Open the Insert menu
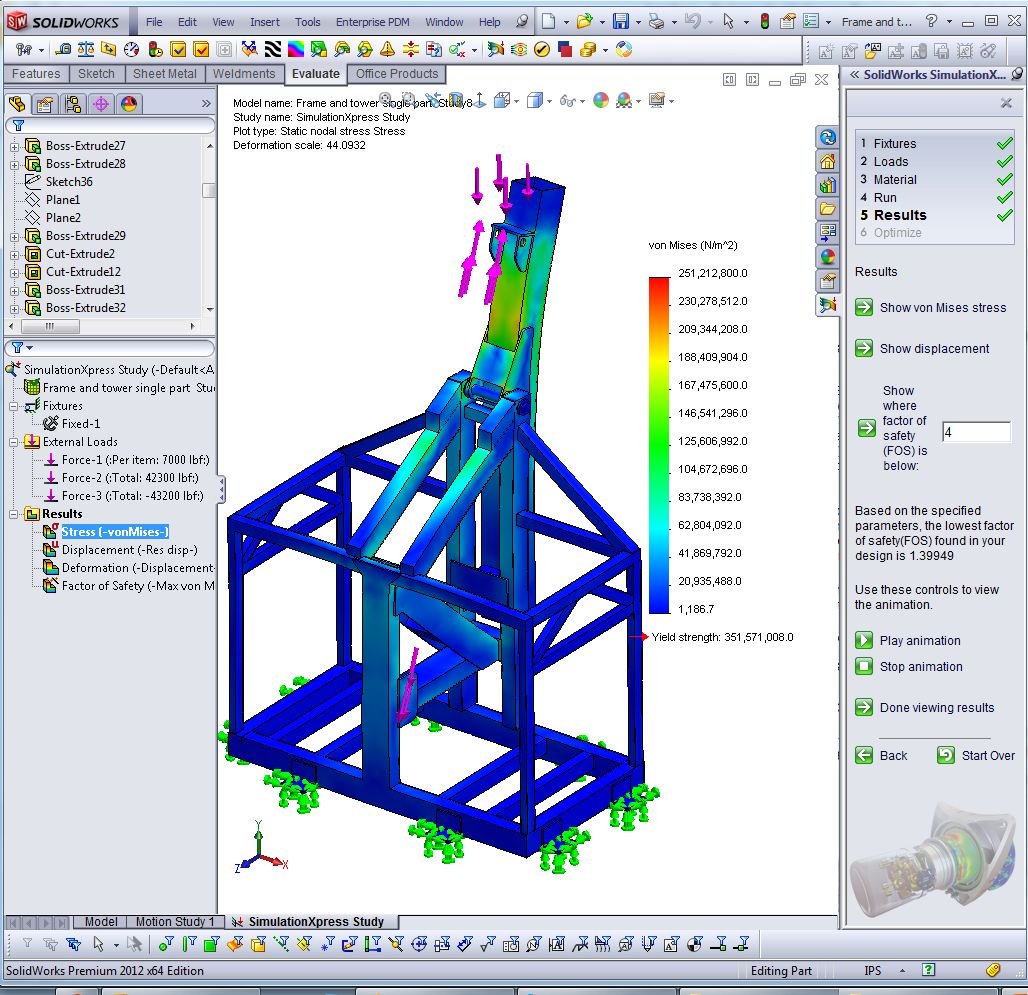This screenshot has width=1028, height=995. click(265, 22)
